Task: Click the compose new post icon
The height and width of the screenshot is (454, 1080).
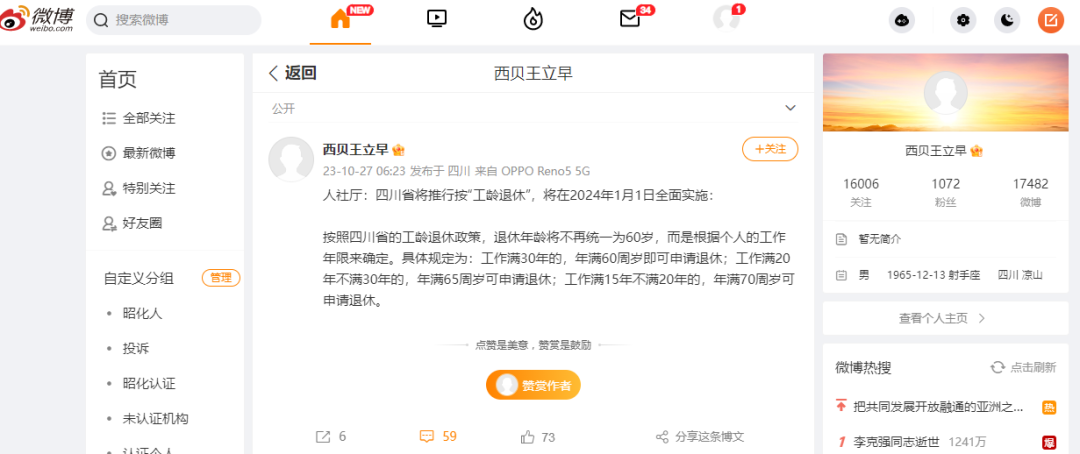Action: 1050,21
